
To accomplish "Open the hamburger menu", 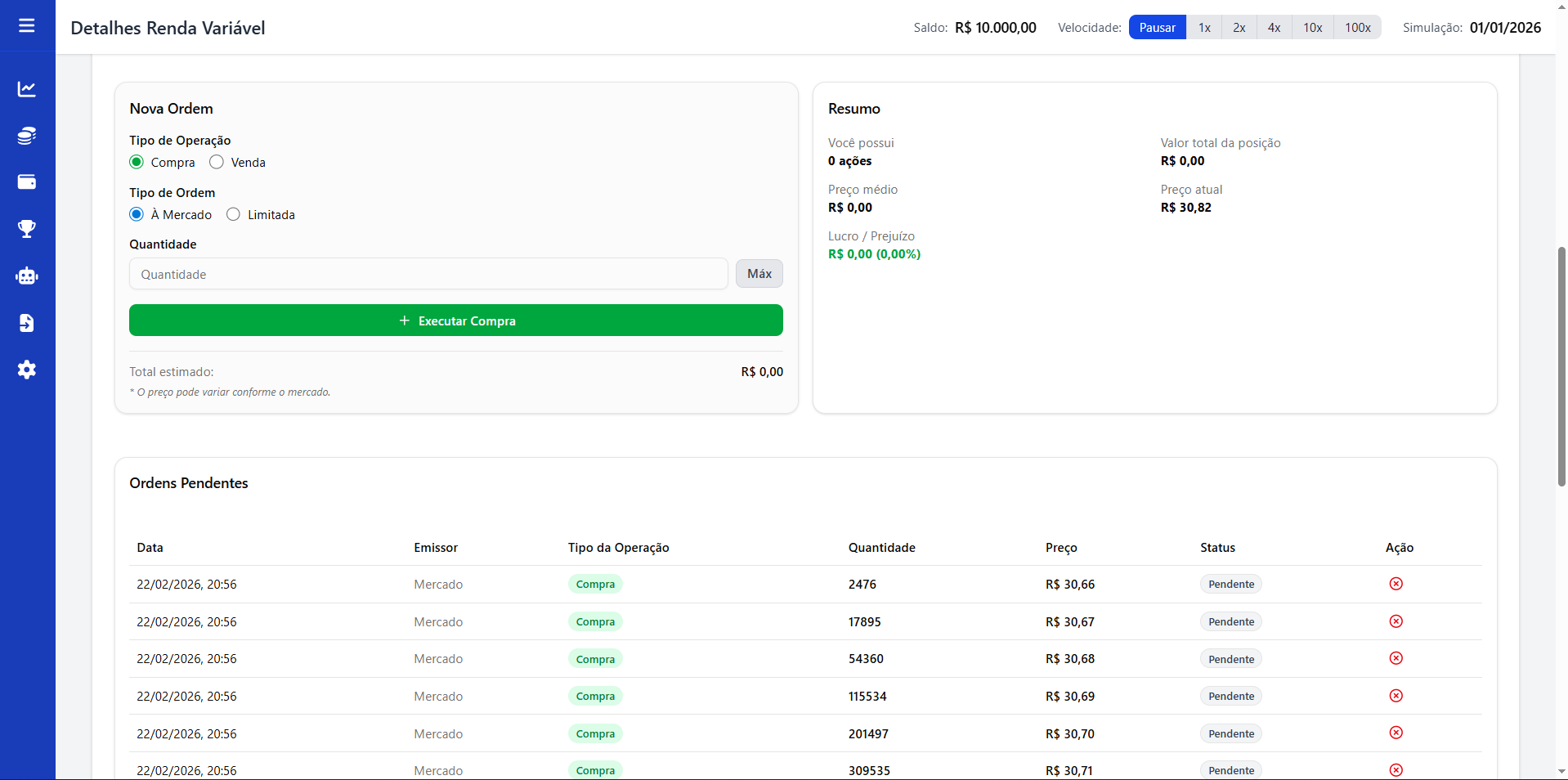I will pyautogui.click(x=27, y=26).
